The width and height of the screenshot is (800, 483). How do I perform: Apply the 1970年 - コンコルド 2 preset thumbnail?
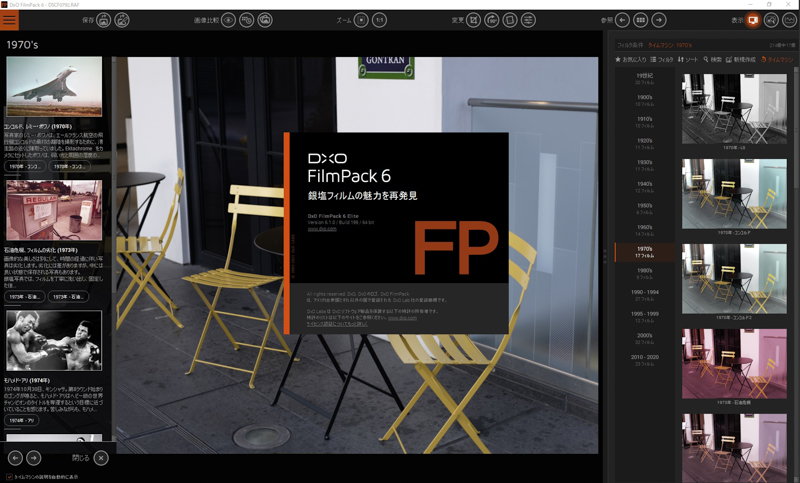(x=734, y=278)
